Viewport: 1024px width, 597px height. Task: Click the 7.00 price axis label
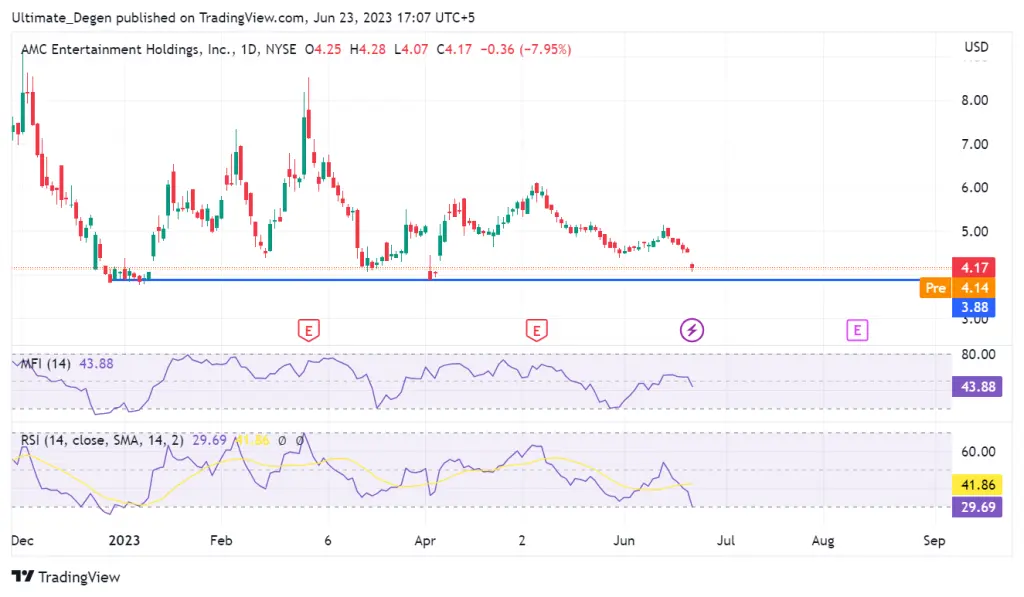tap(974, 144)
